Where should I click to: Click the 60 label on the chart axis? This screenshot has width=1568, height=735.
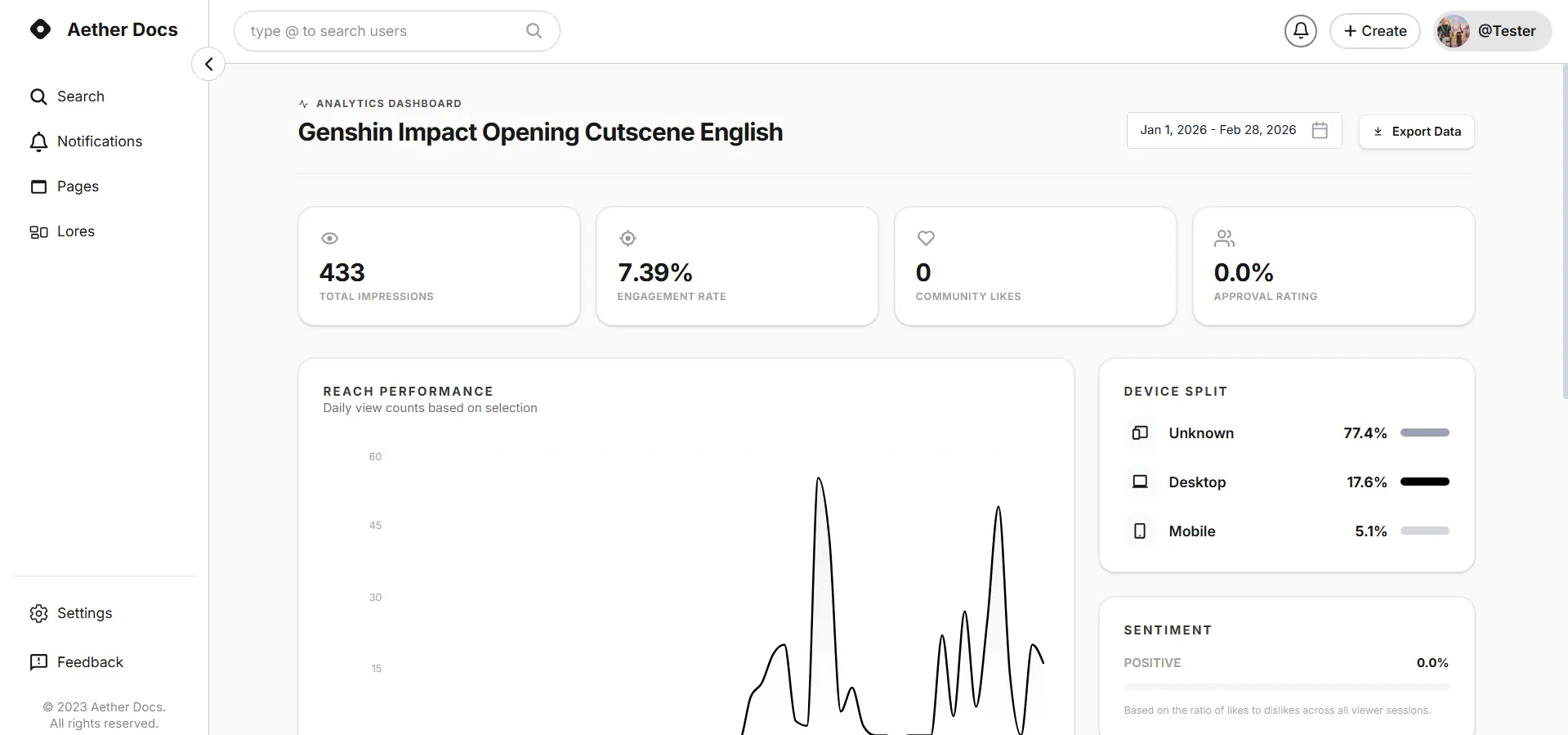pos(375,457)
